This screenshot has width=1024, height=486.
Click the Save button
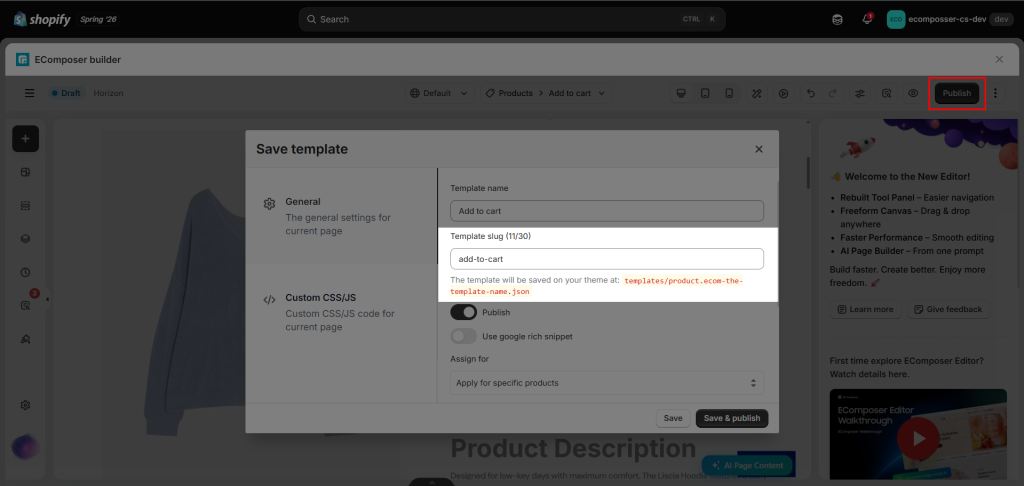click(x=673, y=418)
